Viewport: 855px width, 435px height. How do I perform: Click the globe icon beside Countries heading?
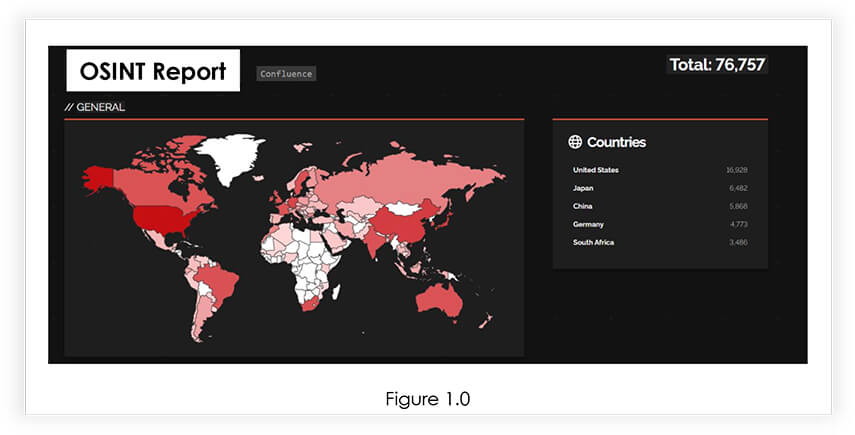tap(575, 142)
